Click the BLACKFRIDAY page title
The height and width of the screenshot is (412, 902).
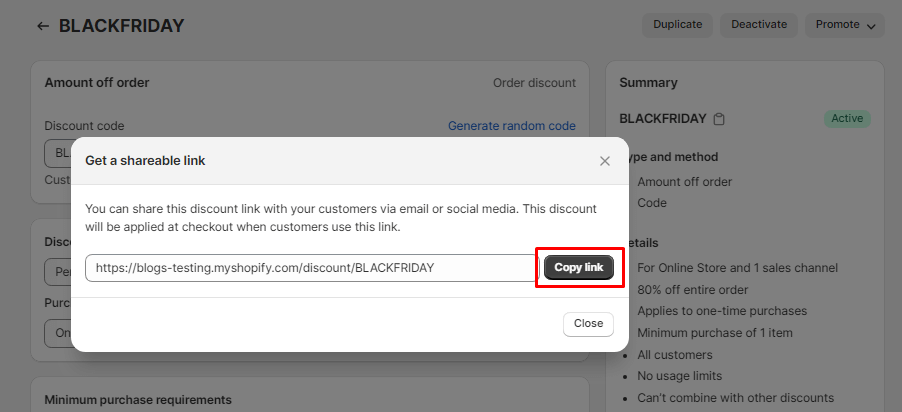pos(121,26)
